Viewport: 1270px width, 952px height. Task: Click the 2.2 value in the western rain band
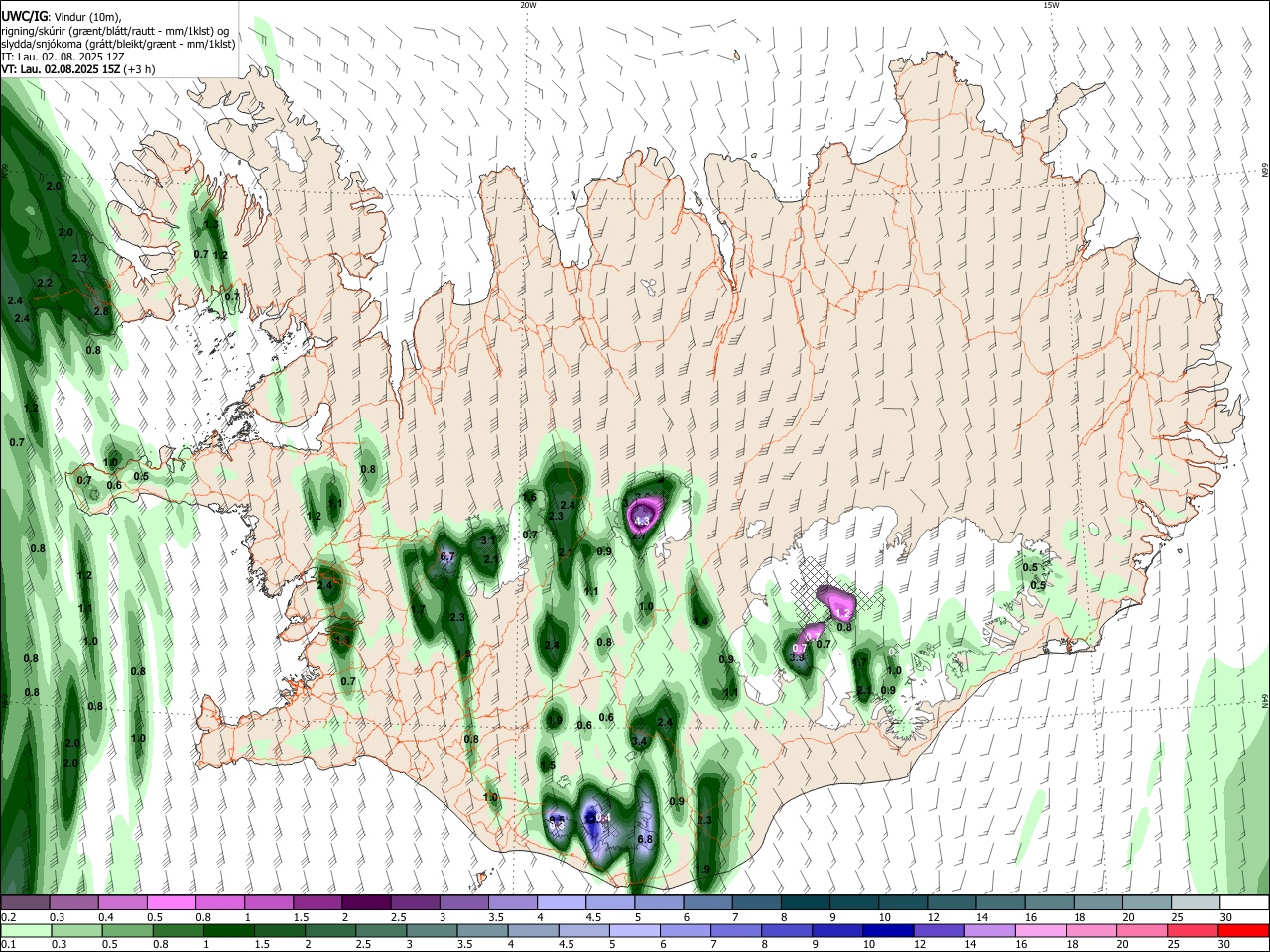(x=44, y=283)
